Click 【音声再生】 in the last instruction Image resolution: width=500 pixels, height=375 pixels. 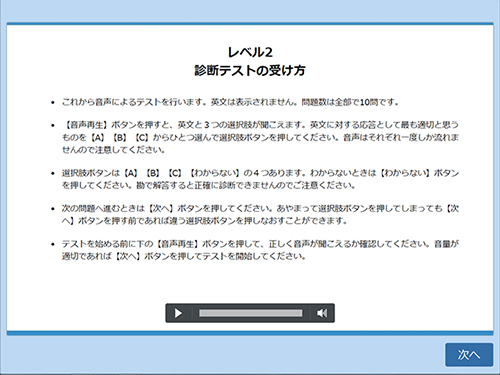pos(178,244)
